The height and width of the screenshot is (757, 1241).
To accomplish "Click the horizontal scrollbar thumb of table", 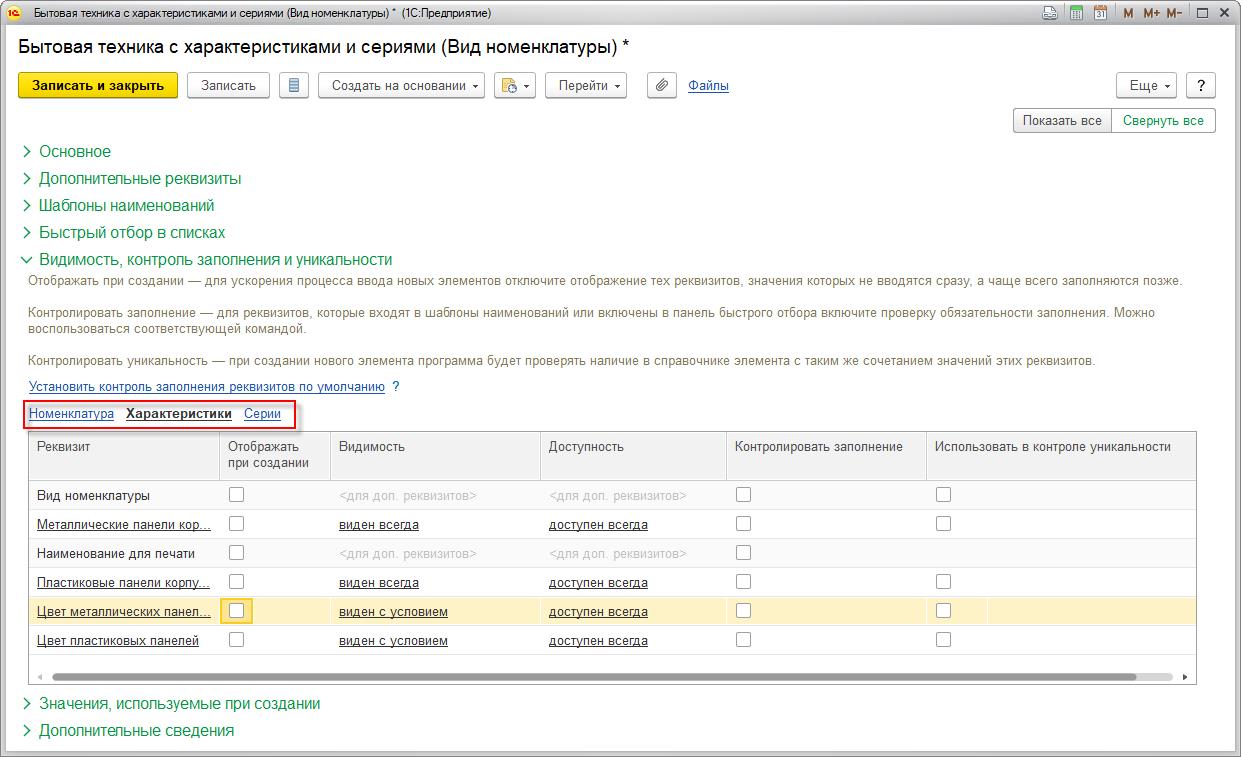I will tap(594, 677).
